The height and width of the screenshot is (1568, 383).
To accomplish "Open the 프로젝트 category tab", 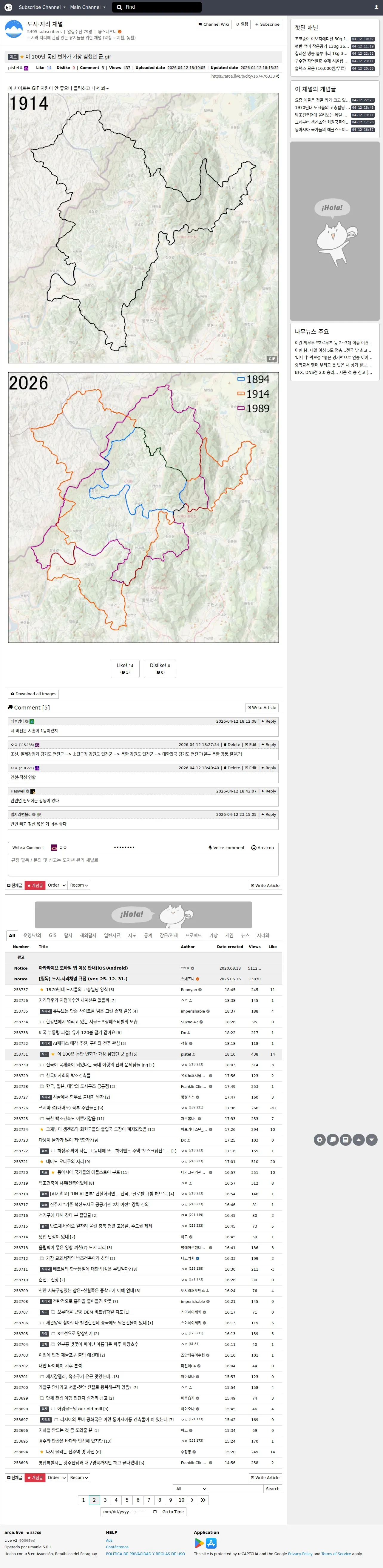I will click(x=193, y=935).
